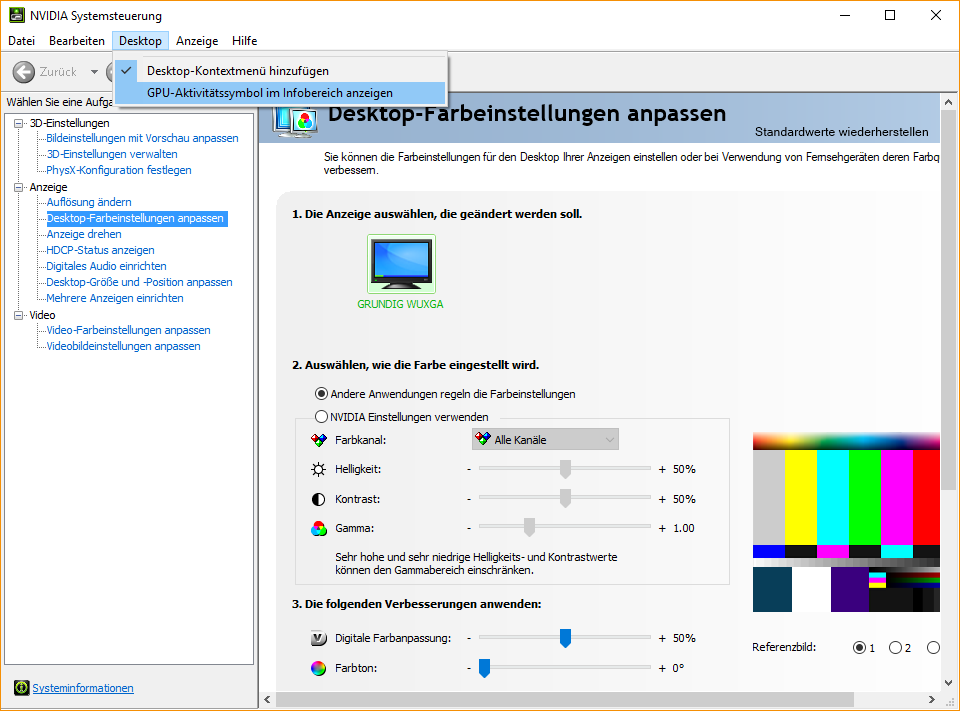Viewport: 960px width, 711px height.
Task: Select 'Desktop-Farbeinstellungen anpassen' tree item
Action: coord(137,218)
